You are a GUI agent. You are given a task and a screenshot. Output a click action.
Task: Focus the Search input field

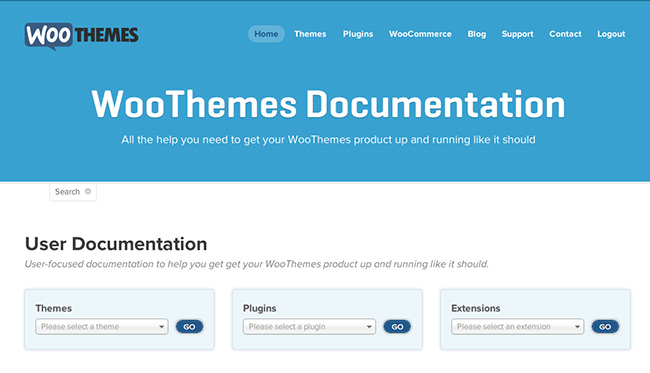[x=73, y=192]
